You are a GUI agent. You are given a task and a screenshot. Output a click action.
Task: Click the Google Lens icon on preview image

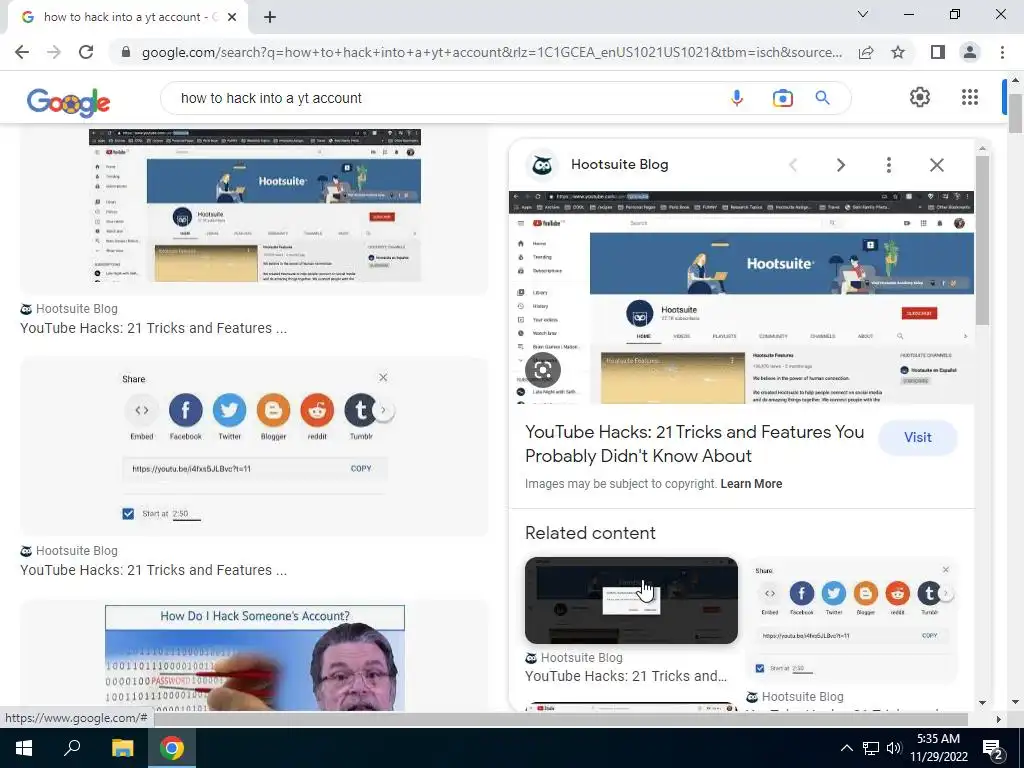point(543,370)
